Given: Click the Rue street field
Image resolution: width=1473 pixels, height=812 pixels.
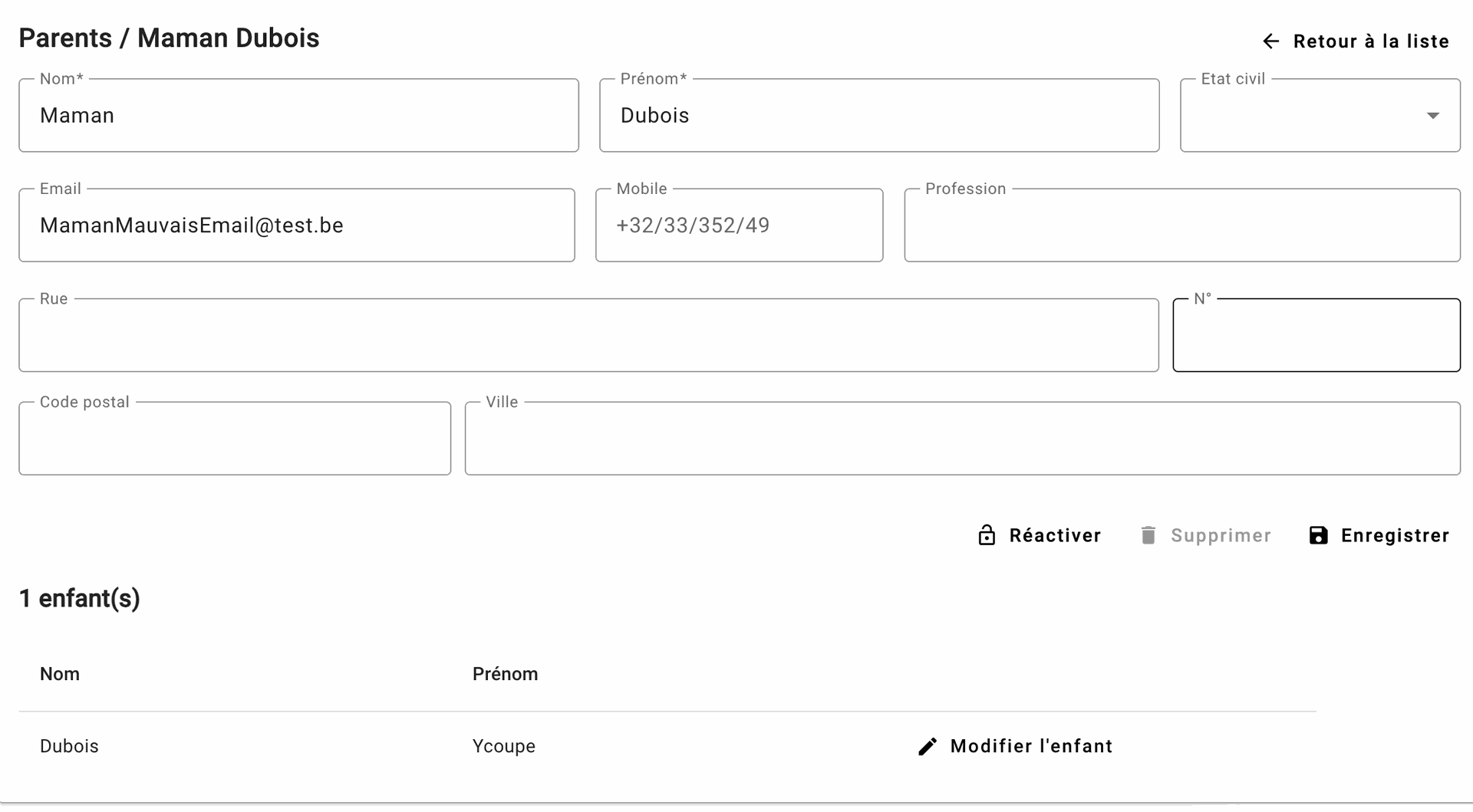Looking at the screenshot, I should pos(588,336).
